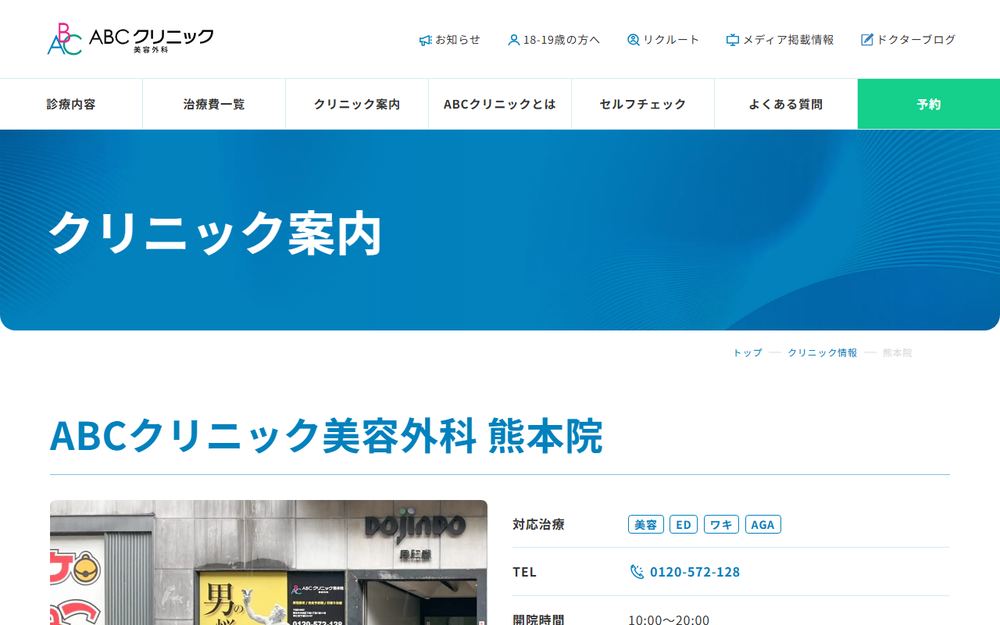Click the ABCクリニック美容外科 熊本院 heading
Screen dimensions: 1000x625
326,436
